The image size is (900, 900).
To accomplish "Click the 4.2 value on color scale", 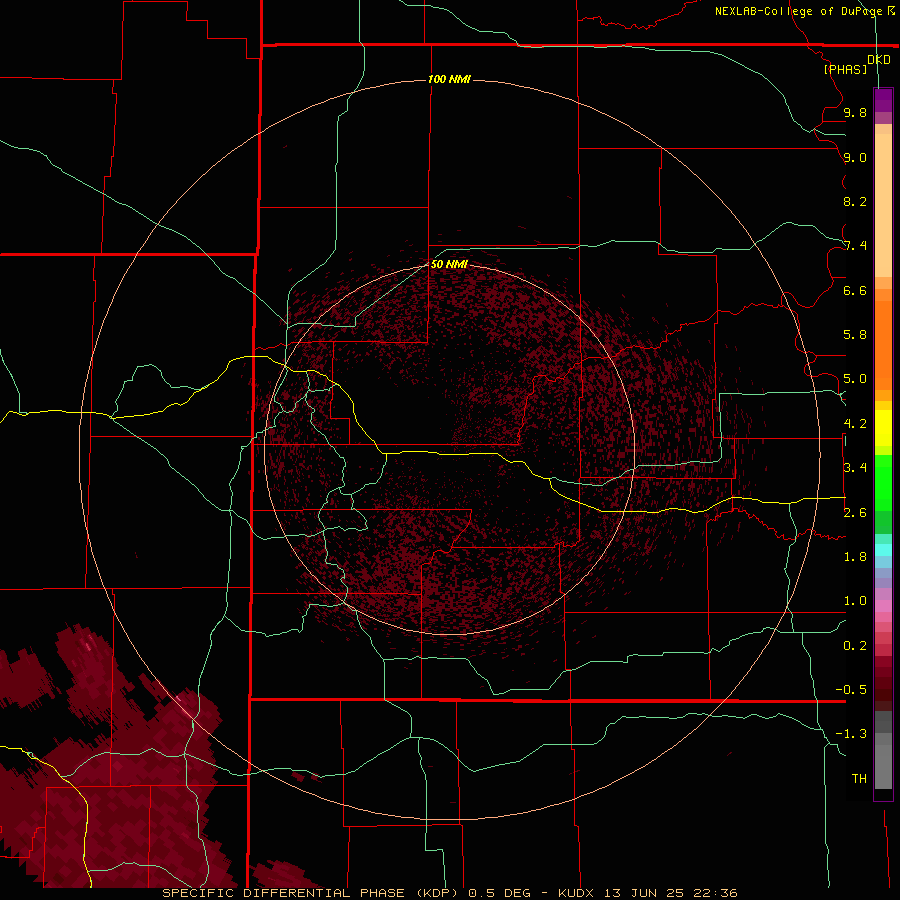I will click(x=855, y=424).
